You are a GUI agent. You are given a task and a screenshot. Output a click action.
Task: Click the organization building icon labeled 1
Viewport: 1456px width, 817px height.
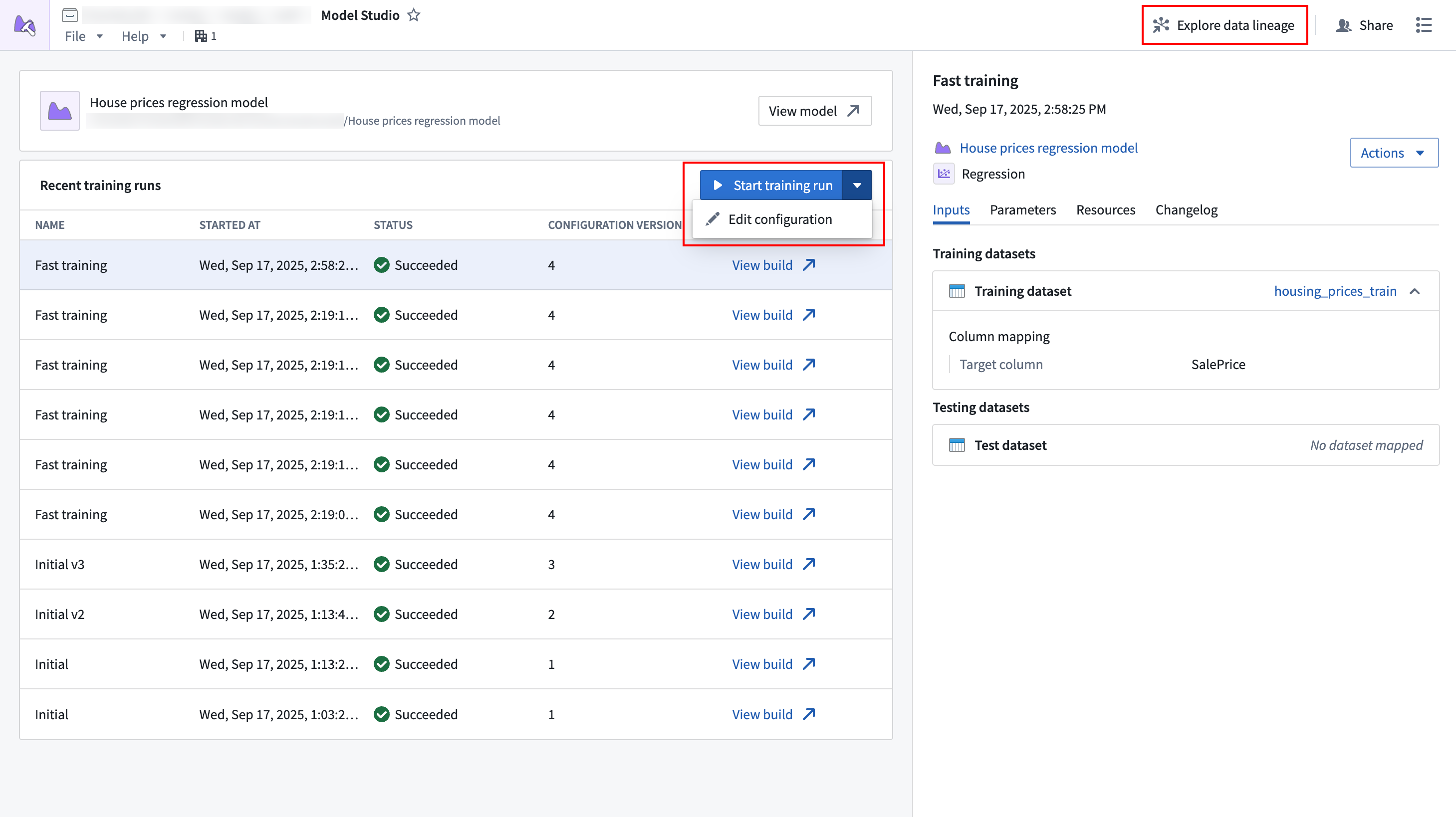click(201, 36)
